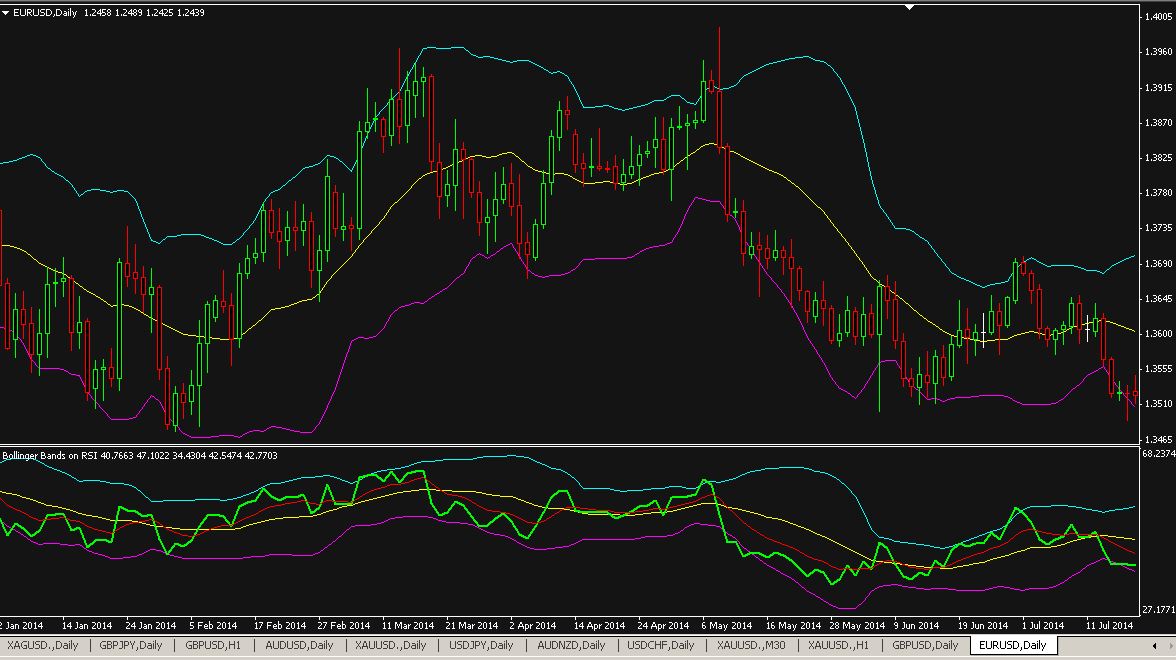Viewport: 1176px width, 660px height.
Task: Click the 1.3465 price scale label
Action: [1159, 440]
